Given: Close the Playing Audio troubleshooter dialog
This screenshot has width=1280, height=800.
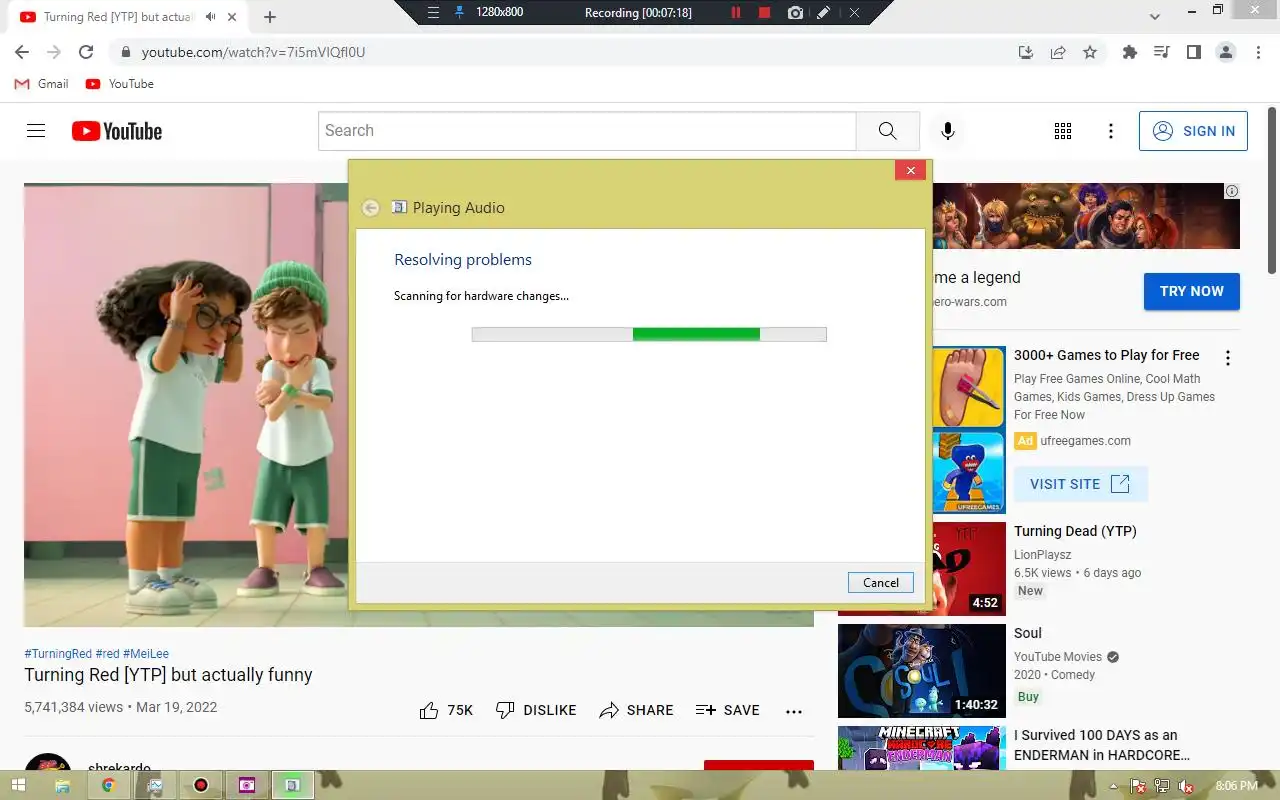Looking at the screenshot, I should point(910,171).
